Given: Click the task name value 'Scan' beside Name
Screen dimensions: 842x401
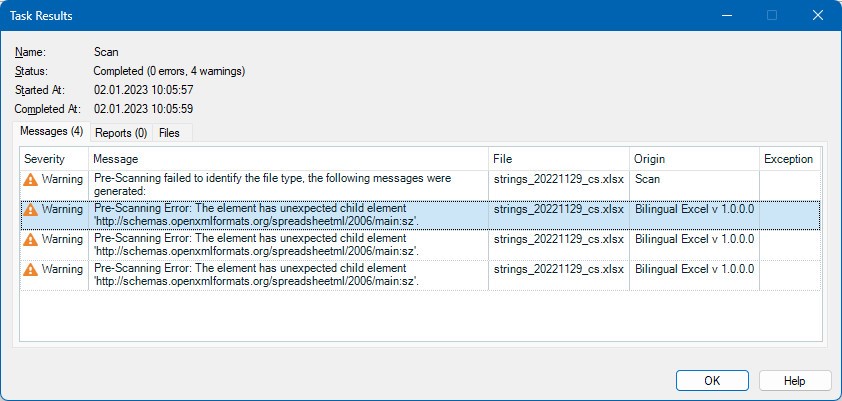Looking at the screenshot, I should tap(106, 52).
